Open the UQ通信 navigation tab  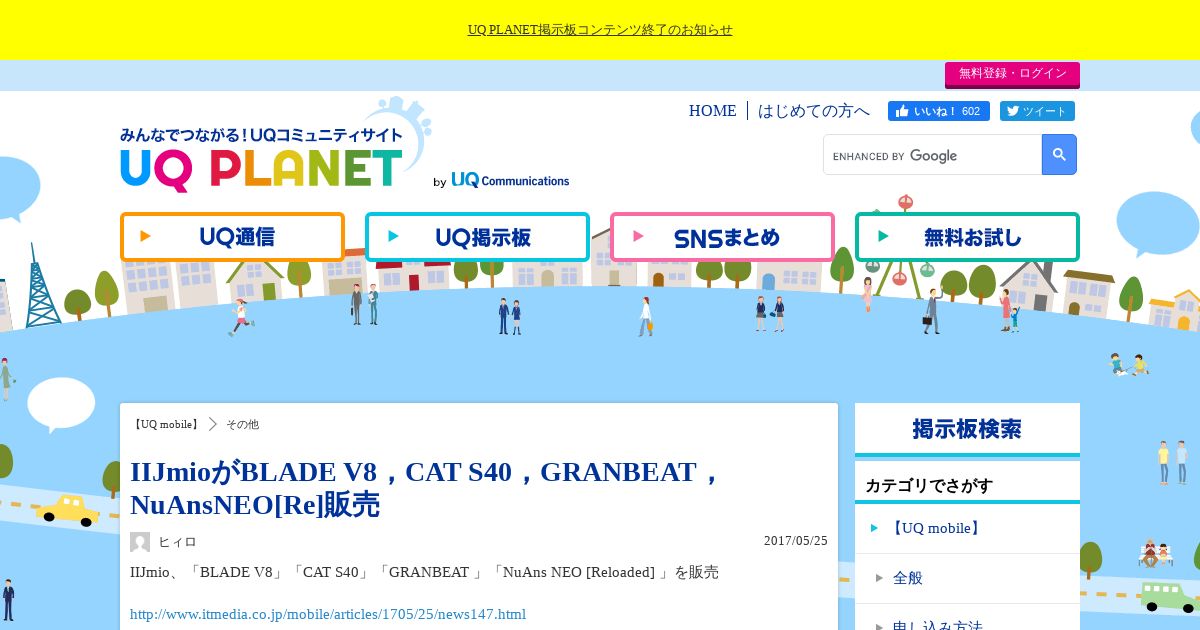pyautogui.click(x=232, y=237)
